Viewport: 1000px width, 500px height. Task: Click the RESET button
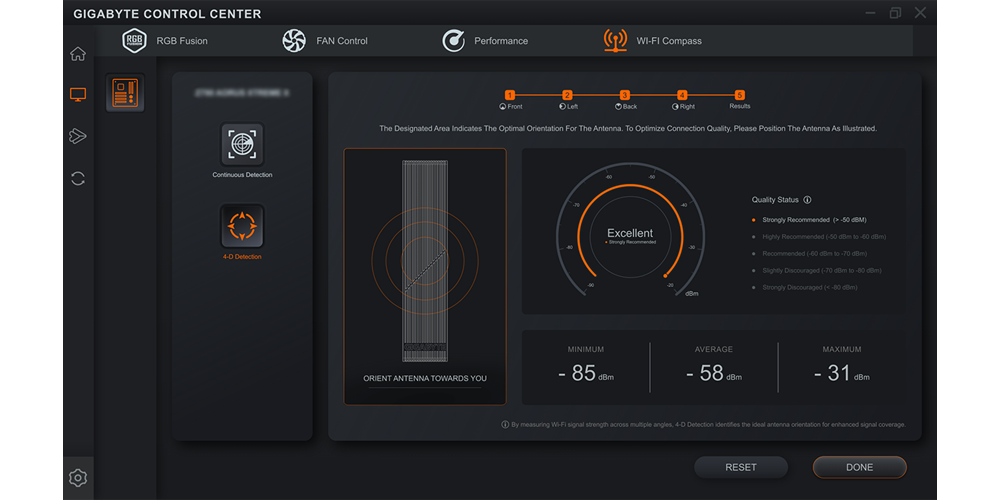(741, 467)
